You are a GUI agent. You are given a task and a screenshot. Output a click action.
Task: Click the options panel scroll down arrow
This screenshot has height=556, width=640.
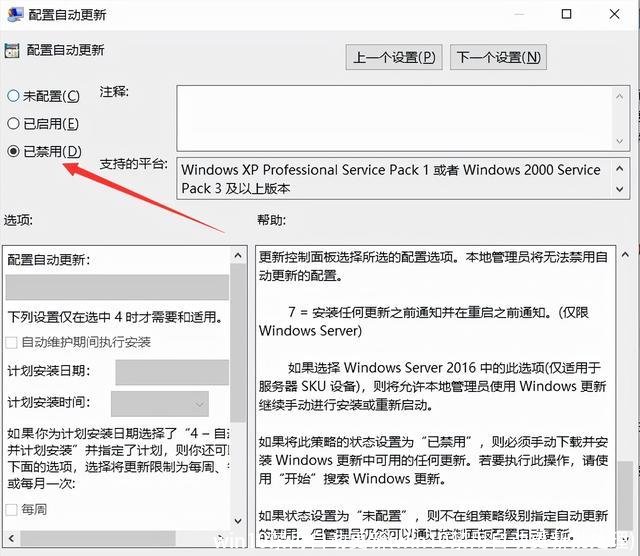click(x=238, y=521)
